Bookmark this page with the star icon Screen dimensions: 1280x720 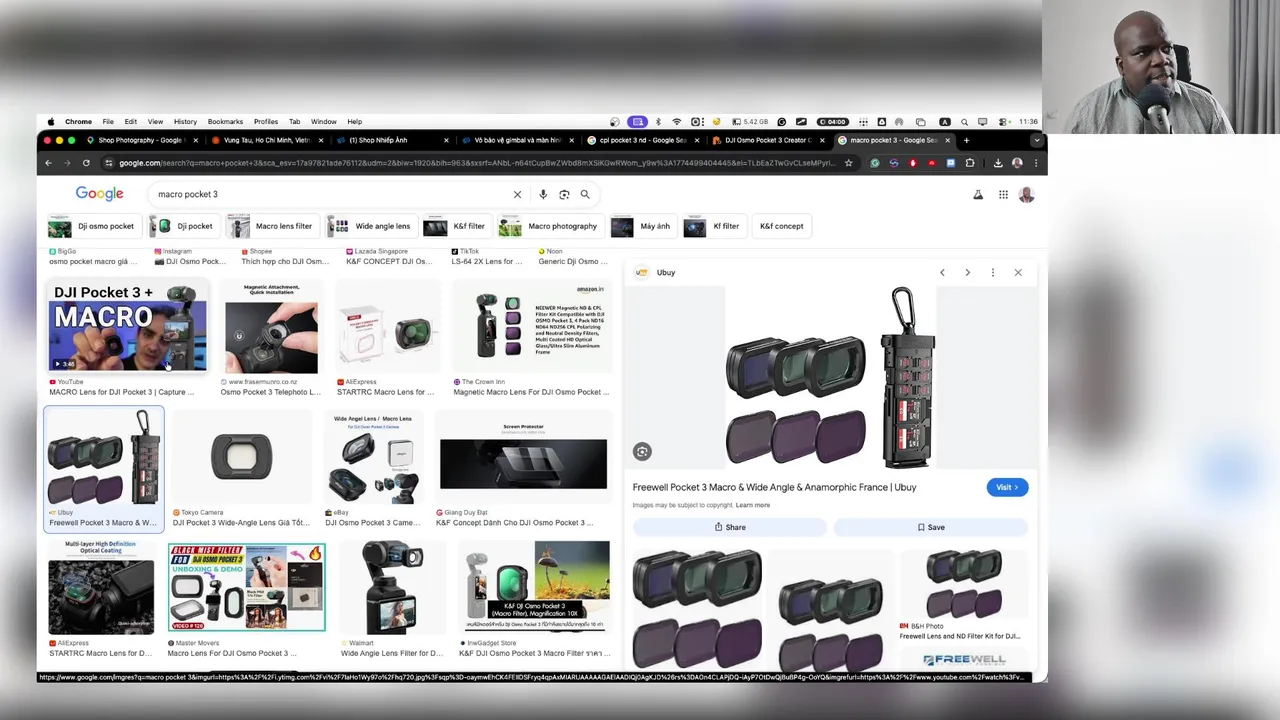[x=848, y=163]
